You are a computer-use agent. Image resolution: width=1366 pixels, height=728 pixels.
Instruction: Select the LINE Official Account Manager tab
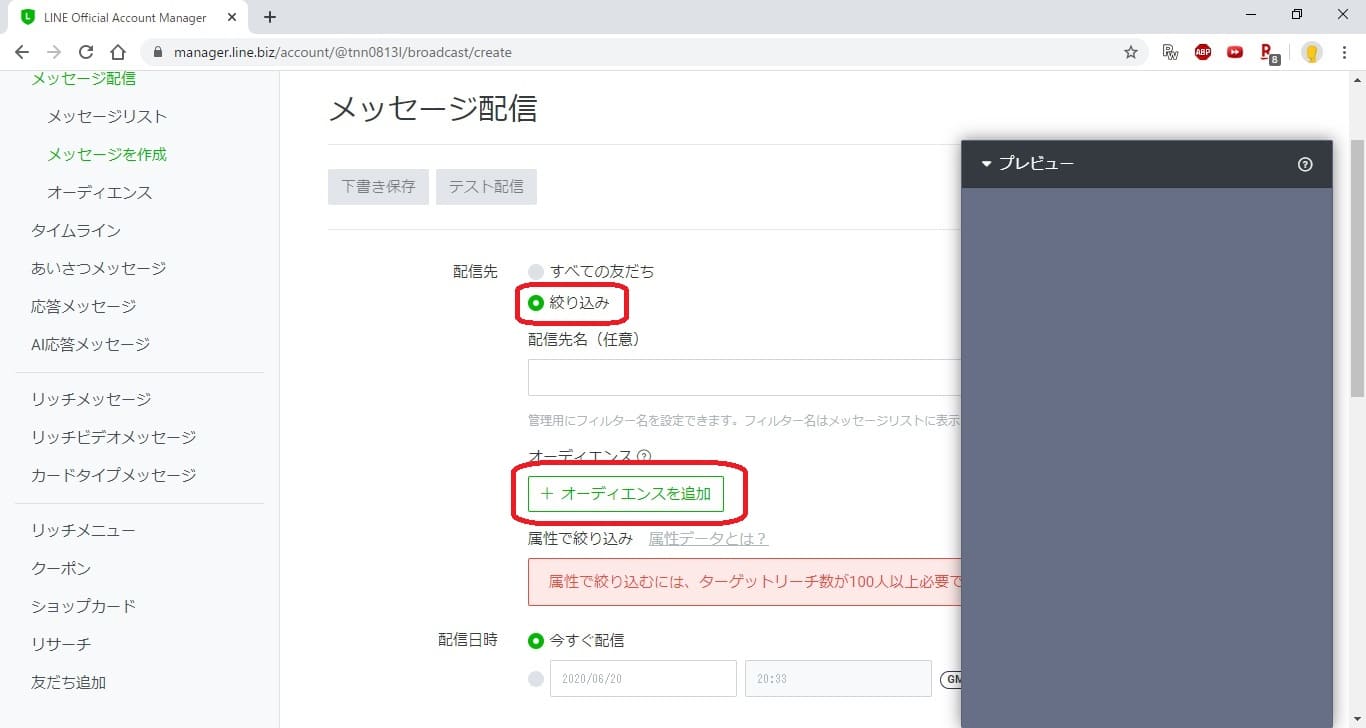click(x=126, y=17)
